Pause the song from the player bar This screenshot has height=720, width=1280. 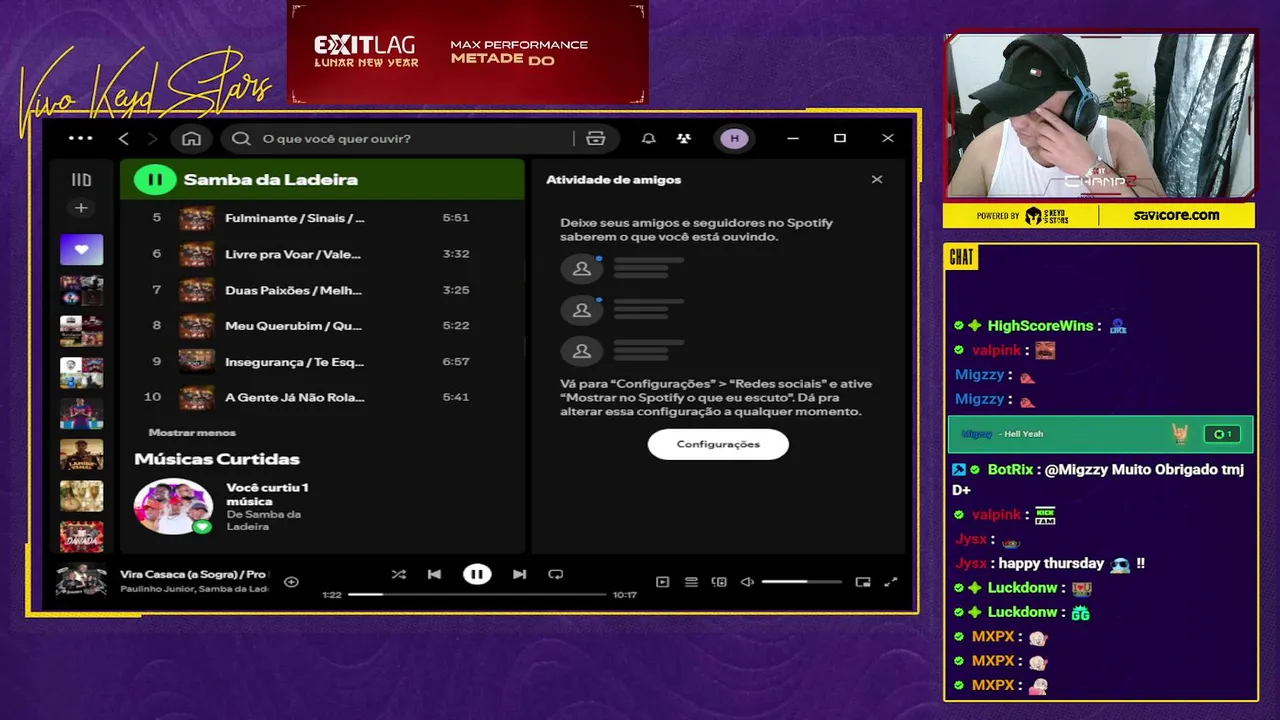[x=477, y=574]
